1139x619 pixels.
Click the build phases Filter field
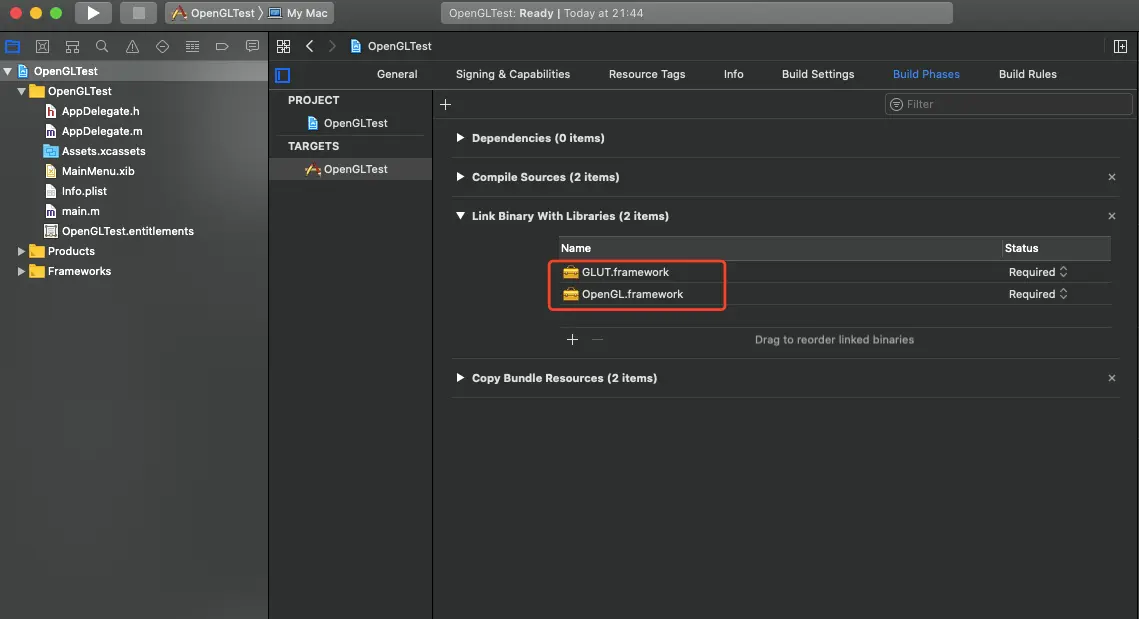tap(1008, 105)
